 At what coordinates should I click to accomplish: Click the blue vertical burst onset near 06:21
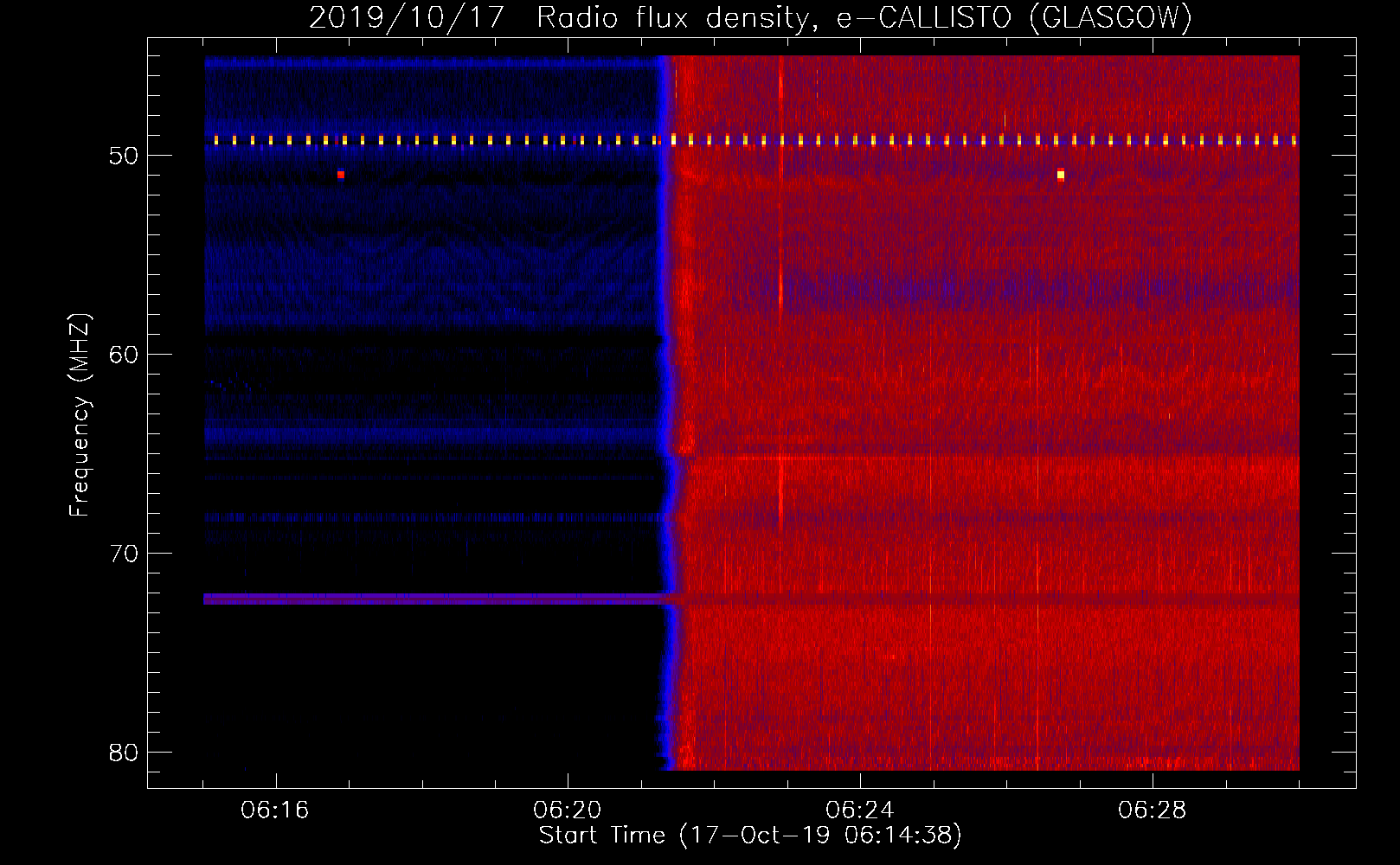[x=665, y=413]
